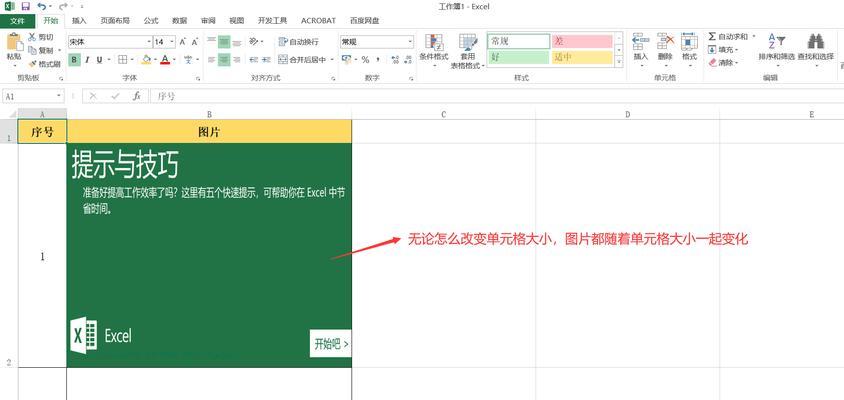The image size is (844, 400).
Task: Apply the percent style (%) icon
Action: [365, 59]
